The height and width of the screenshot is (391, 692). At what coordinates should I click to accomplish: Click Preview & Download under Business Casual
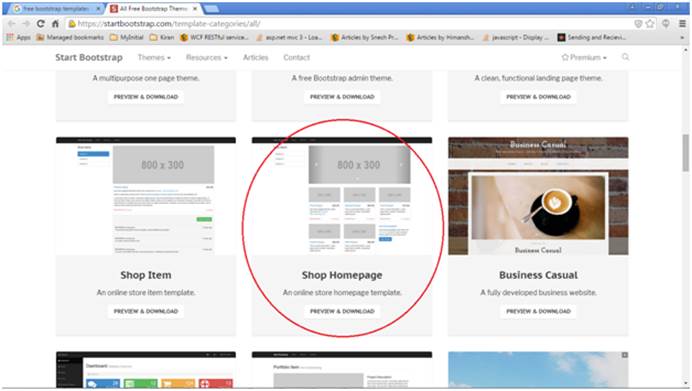point(538,311)
